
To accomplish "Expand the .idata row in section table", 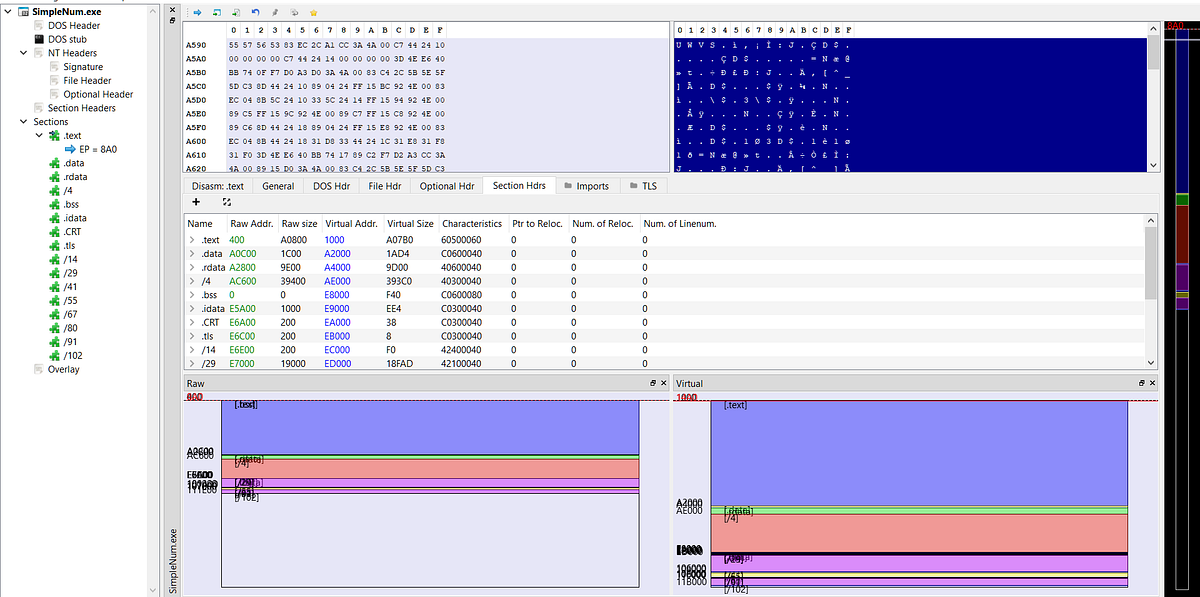I will [191, 309].
